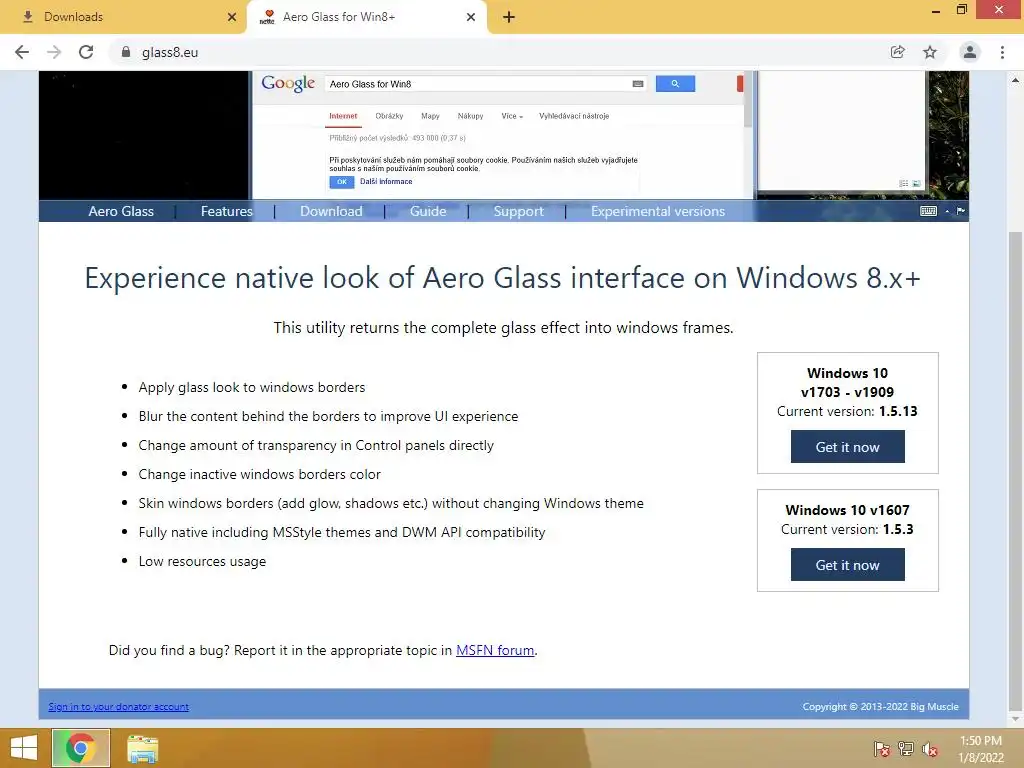The image size is (1024, 768).
Task: Click Sign in to your donator account
Action: tap(118, 707)
